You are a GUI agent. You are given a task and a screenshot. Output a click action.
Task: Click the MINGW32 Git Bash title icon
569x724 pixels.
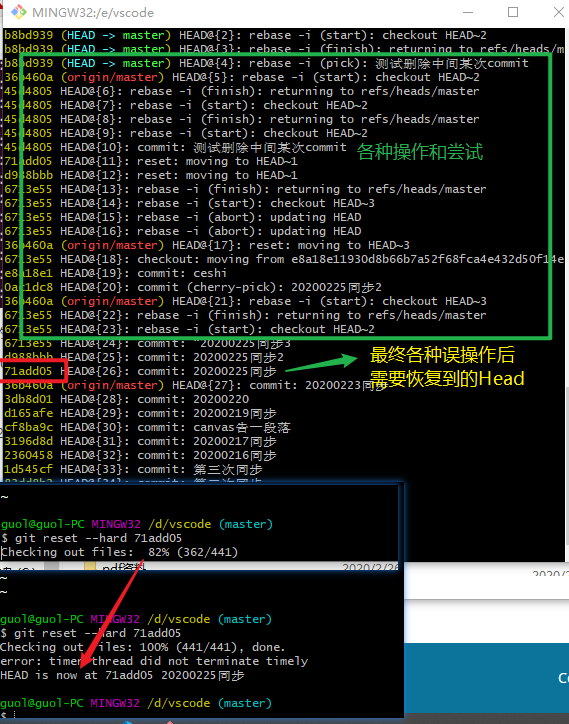point(18,12)
